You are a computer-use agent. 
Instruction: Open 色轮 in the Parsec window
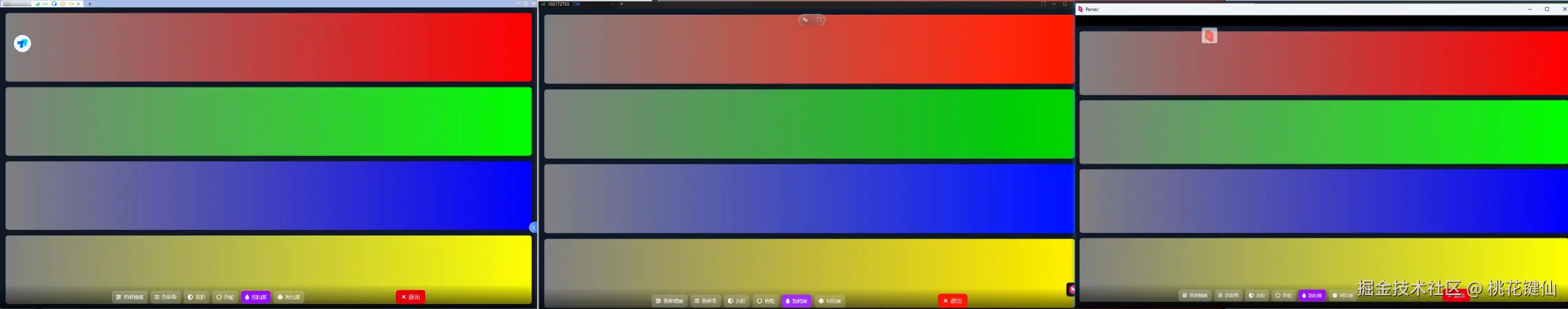pos(1284,295)
